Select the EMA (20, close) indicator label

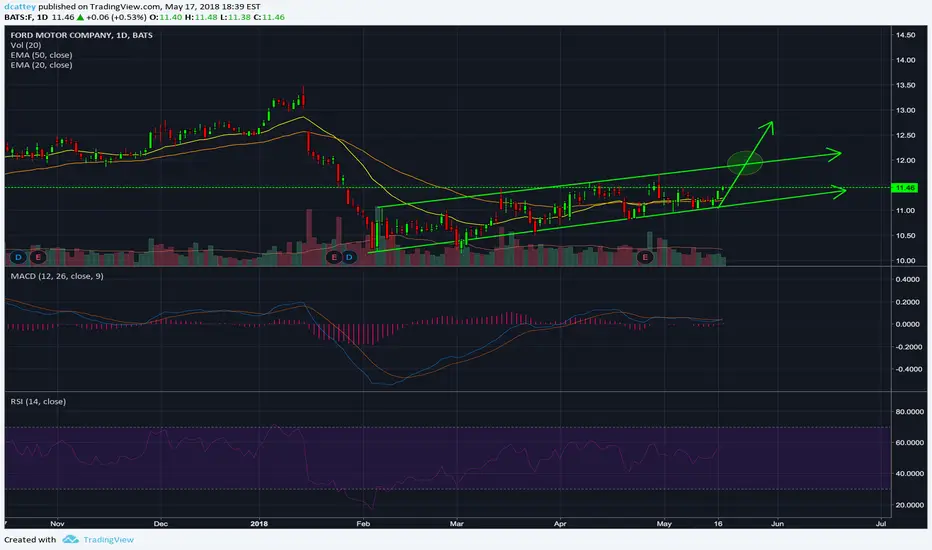pos(41,65)
